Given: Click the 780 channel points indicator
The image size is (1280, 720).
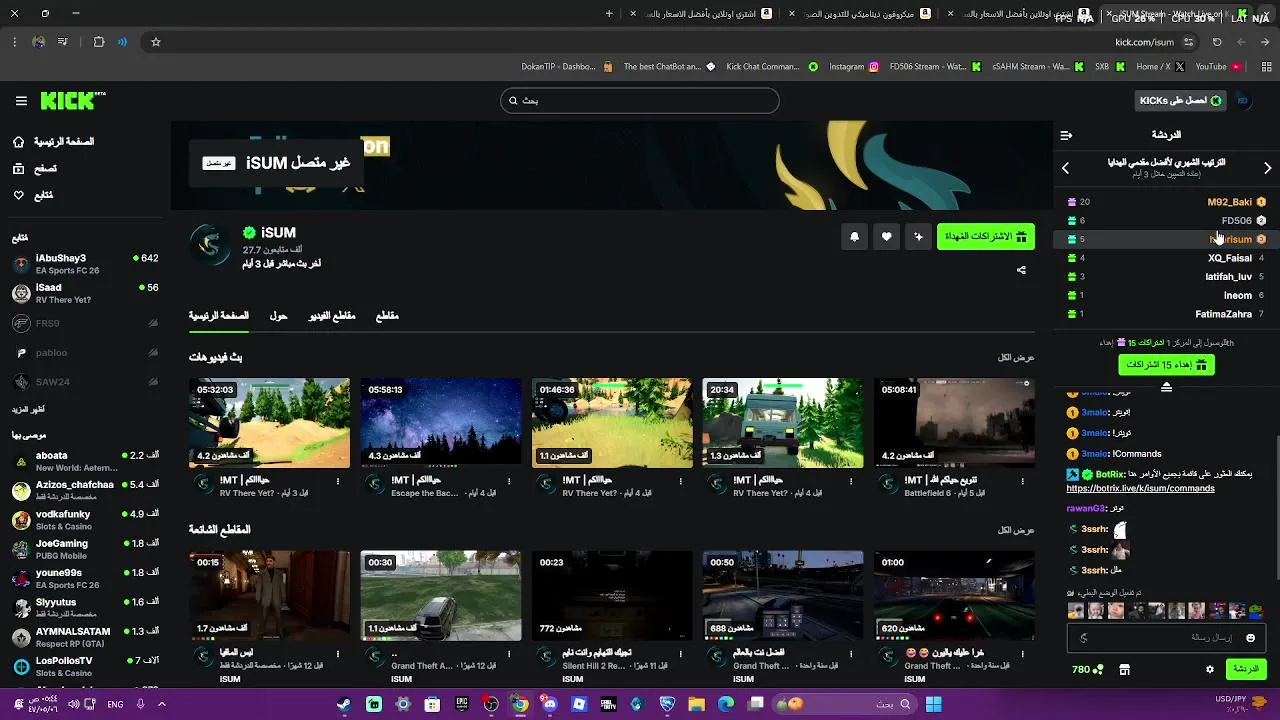Looking at the screenshot, I should tap(1087, 669).
